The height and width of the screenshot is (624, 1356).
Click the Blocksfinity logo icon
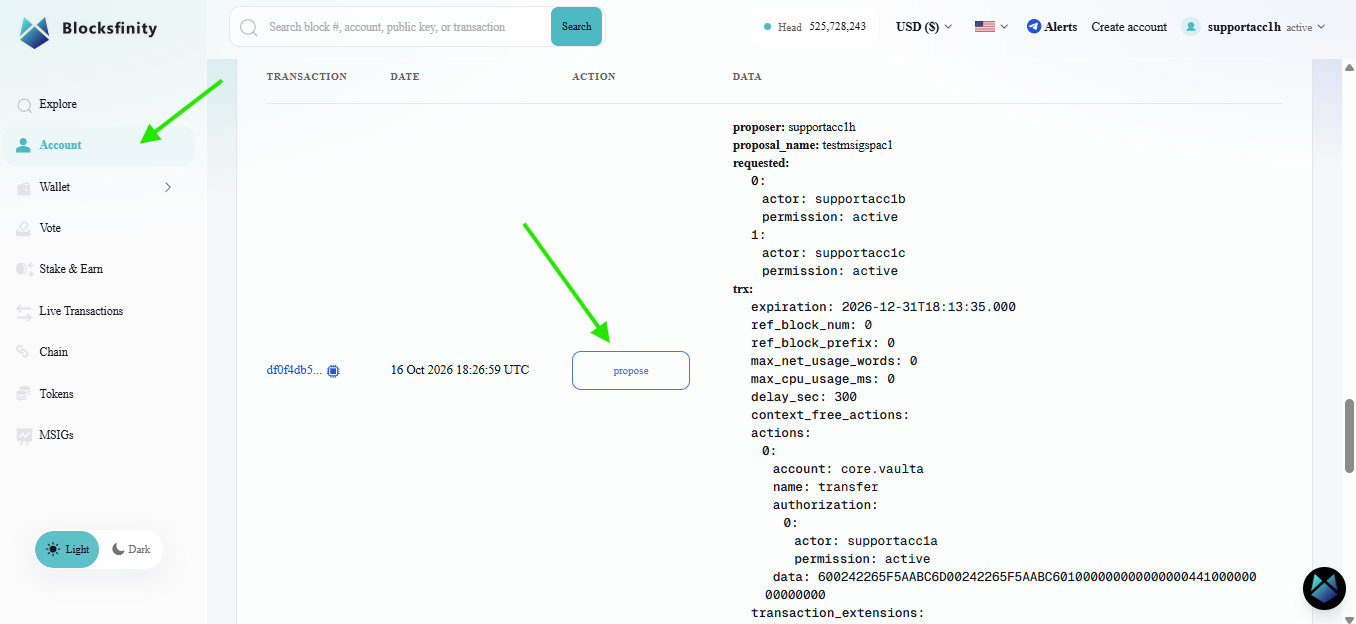(x=35, y=33)
